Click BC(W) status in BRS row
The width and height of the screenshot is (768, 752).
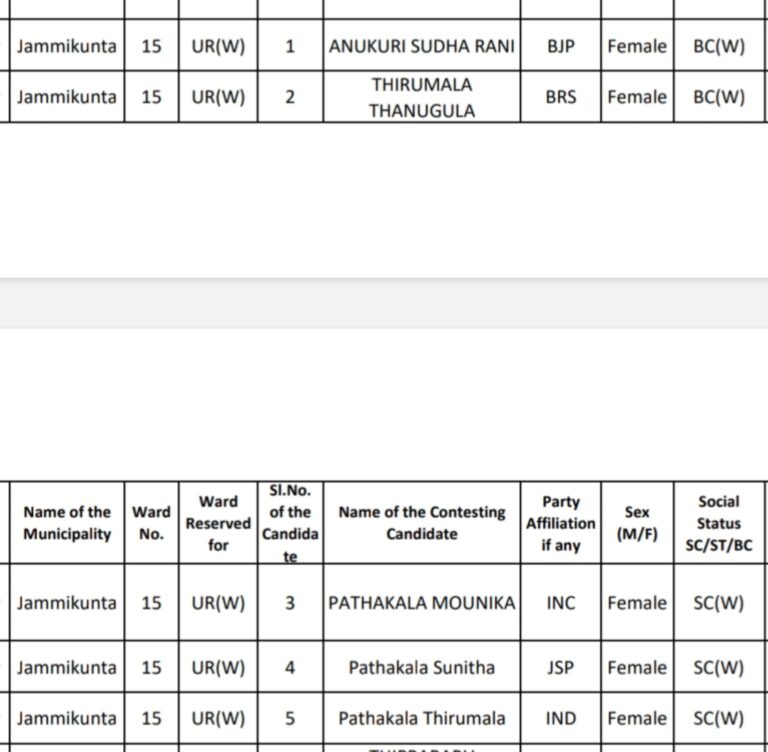(x=719, y=97)
